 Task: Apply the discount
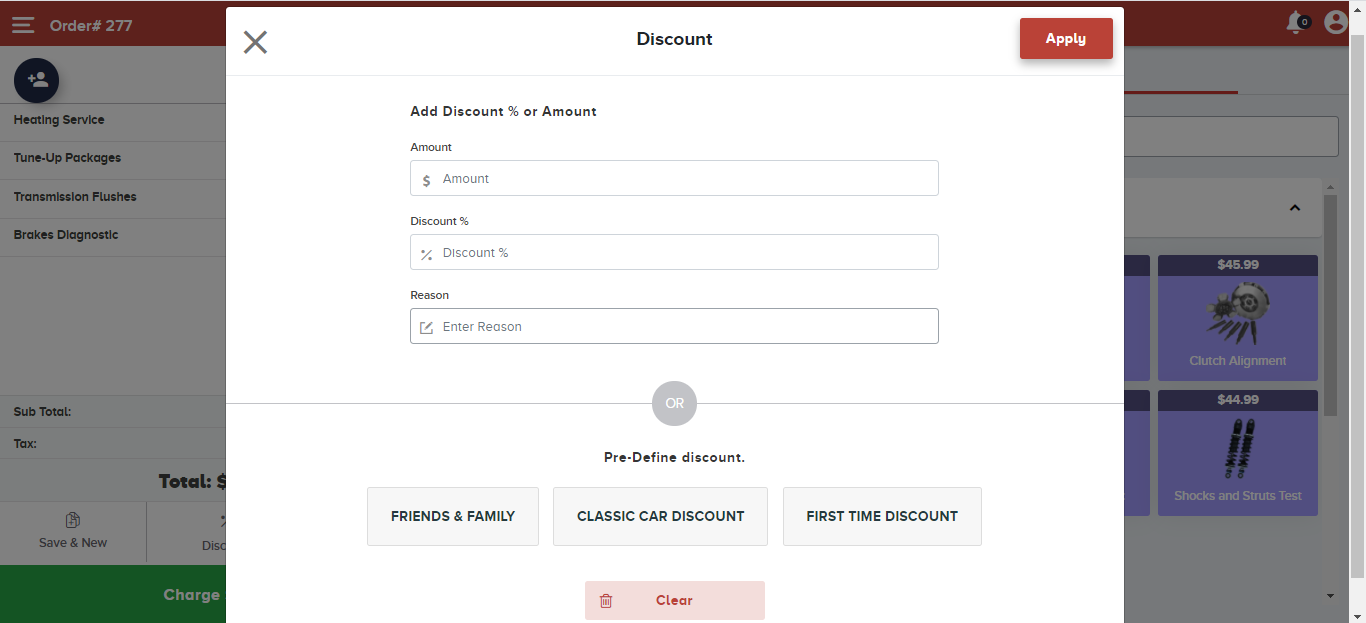1066,39
